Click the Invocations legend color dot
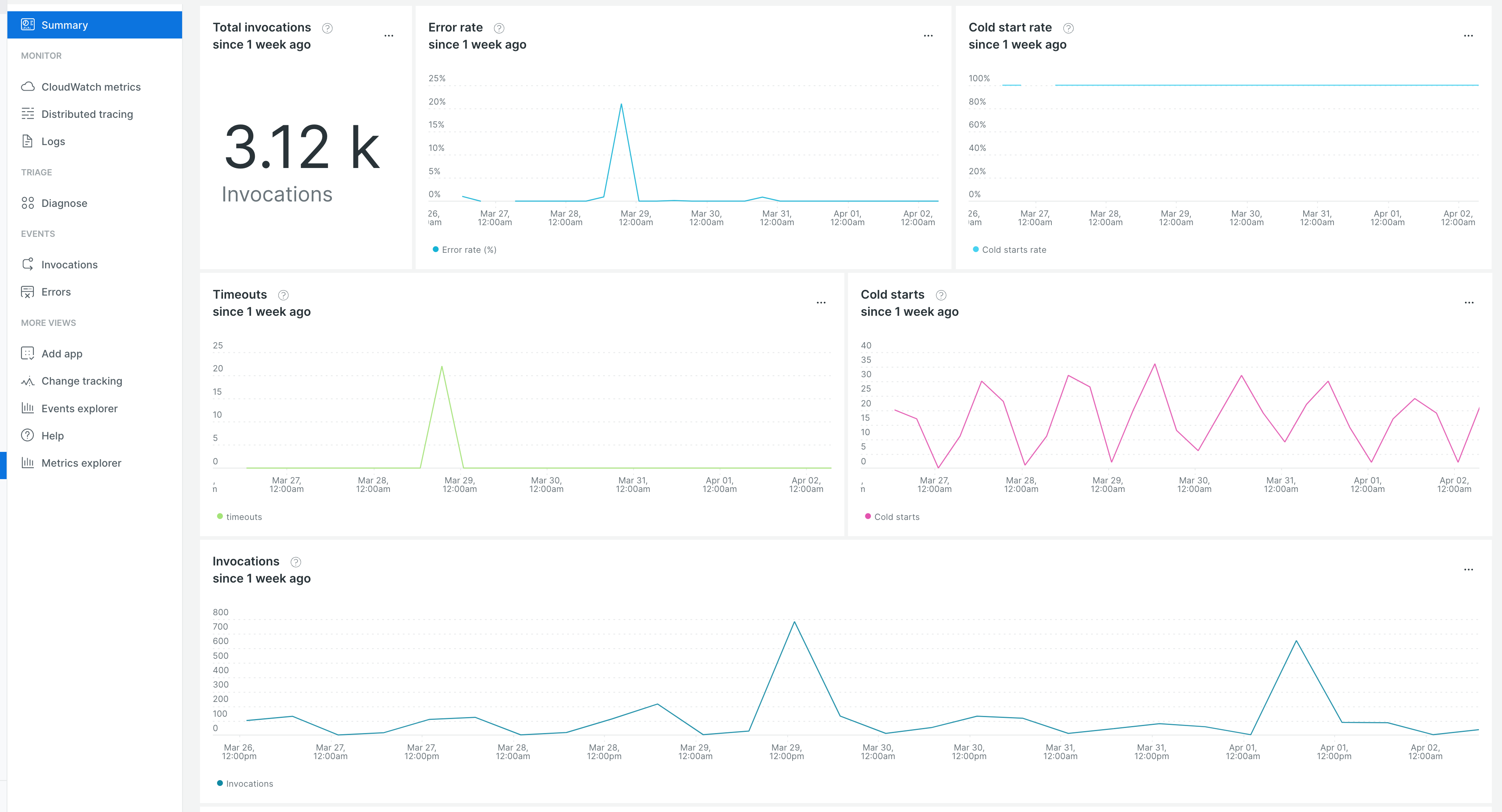This screenshot has height=812, width=1502. [220, 783]
